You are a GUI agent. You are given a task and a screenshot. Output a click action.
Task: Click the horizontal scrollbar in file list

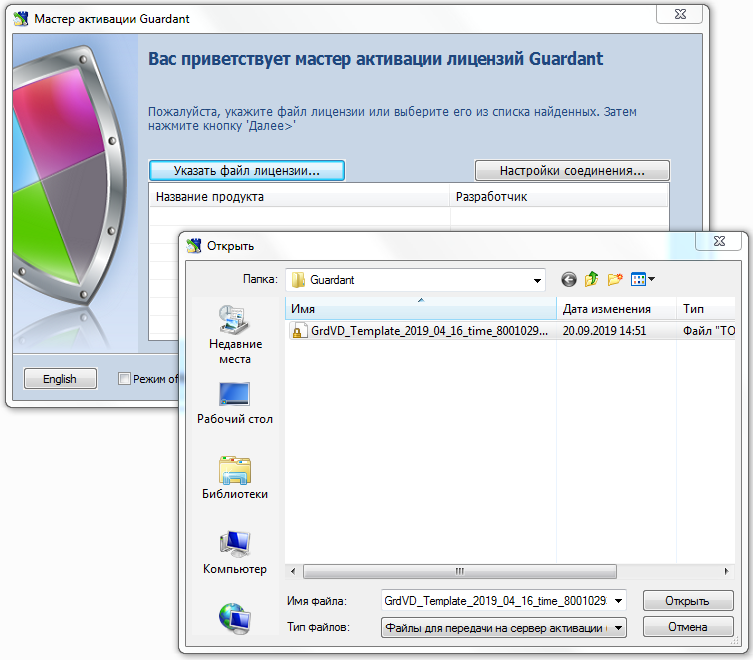pyautogui.click(x=460, y=571)
